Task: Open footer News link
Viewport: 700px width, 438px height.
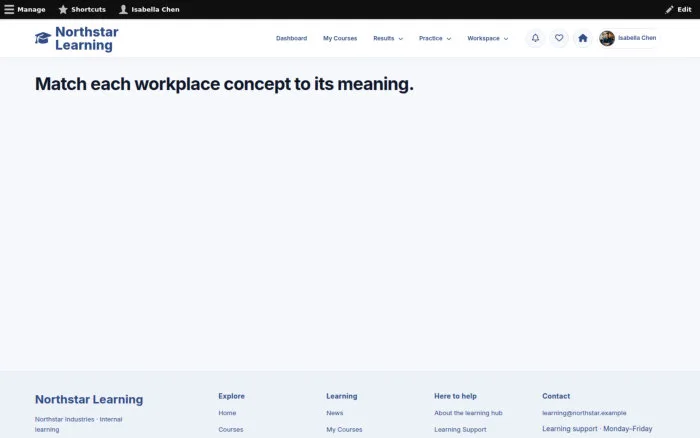Action: pyautogui.click(x=335, y=413)
